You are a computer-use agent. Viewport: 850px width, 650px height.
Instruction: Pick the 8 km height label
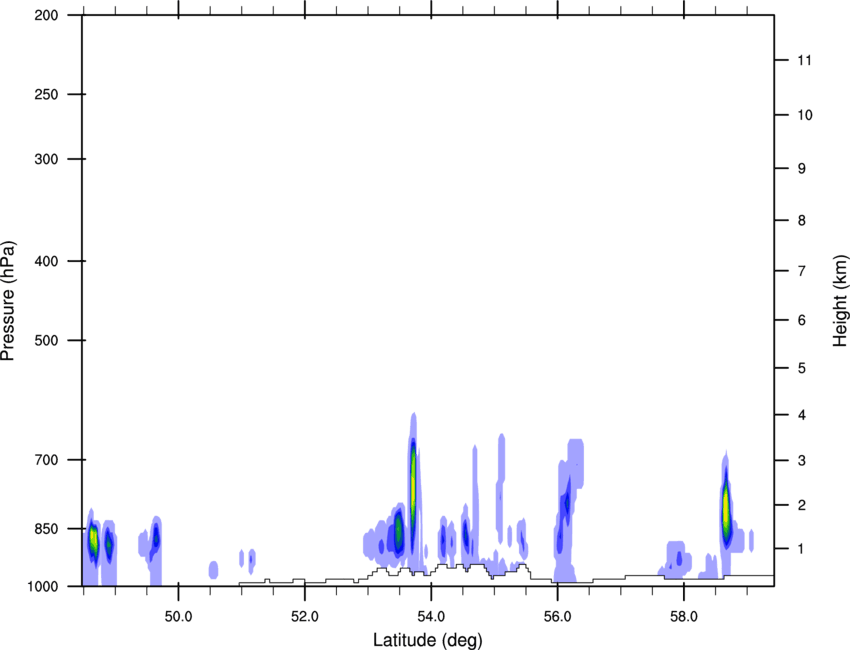tap(802, 220)
